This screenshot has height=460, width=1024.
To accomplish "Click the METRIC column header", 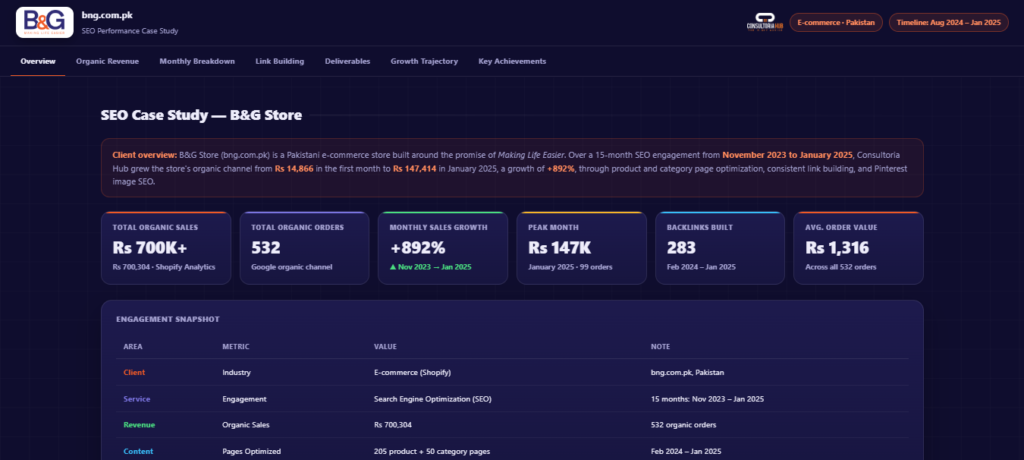I will coord(236,347).
